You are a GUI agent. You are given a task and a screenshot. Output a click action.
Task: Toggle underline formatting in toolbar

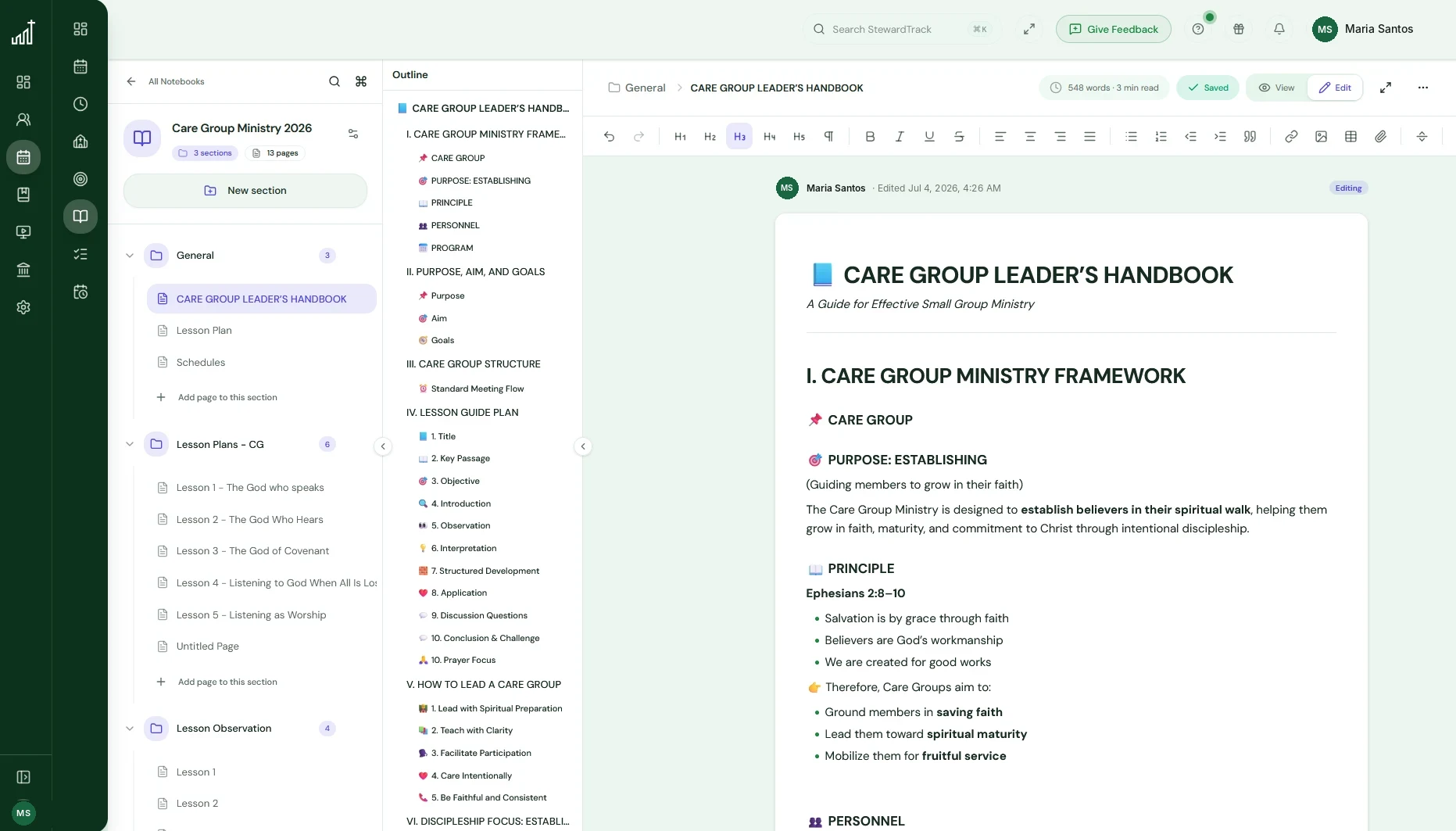point(929,137)
